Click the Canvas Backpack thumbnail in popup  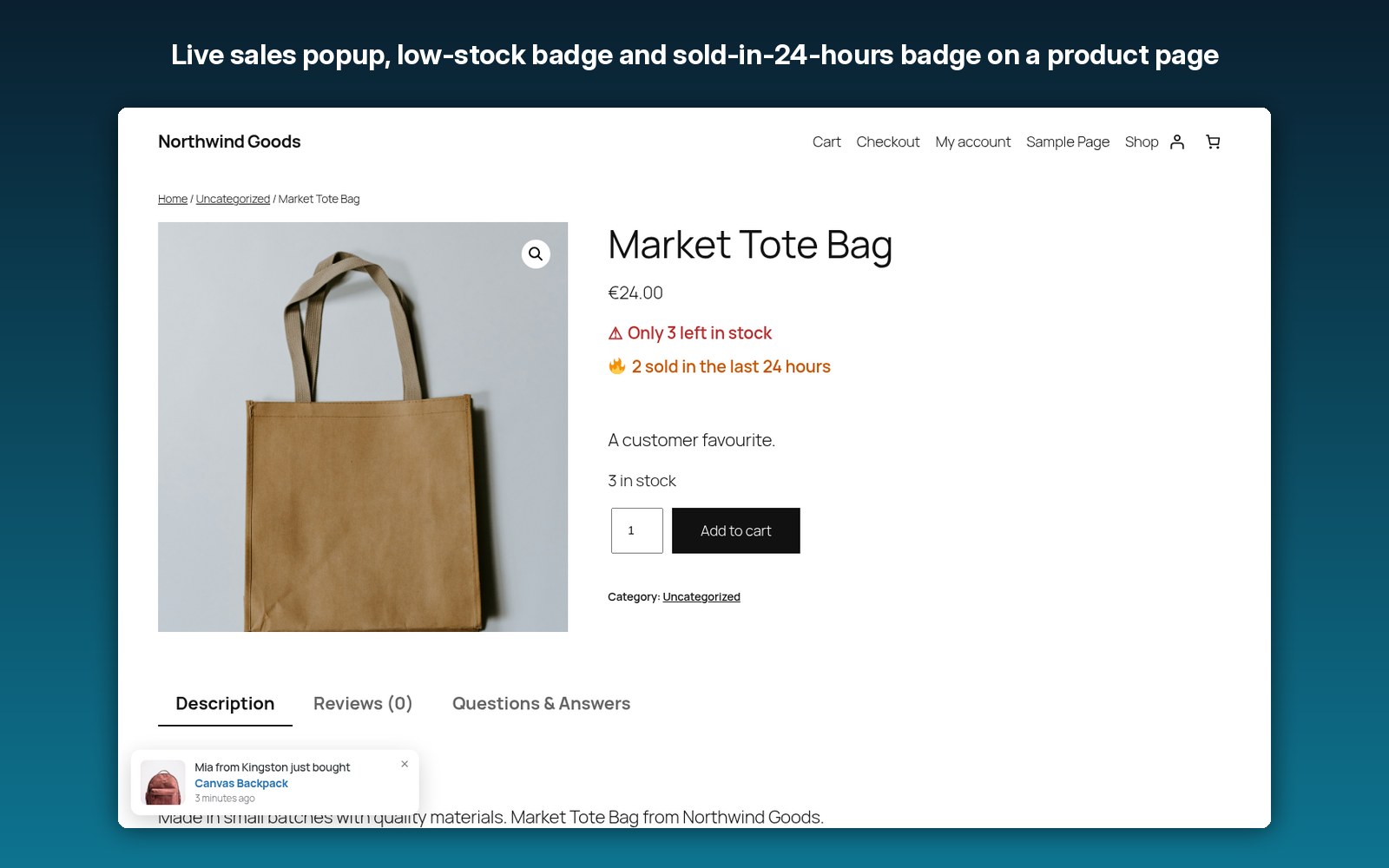tap(163, 782)
